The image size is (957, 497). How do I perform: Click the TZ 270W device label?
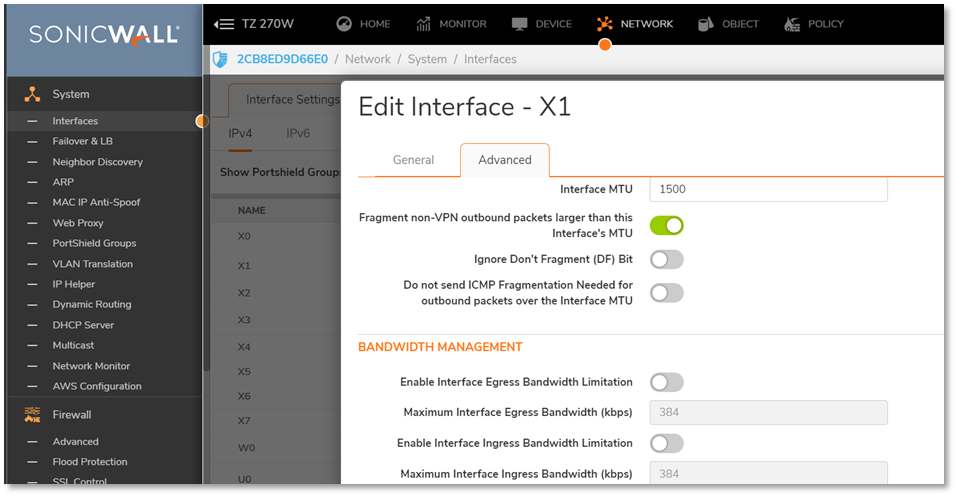point(267,24)
